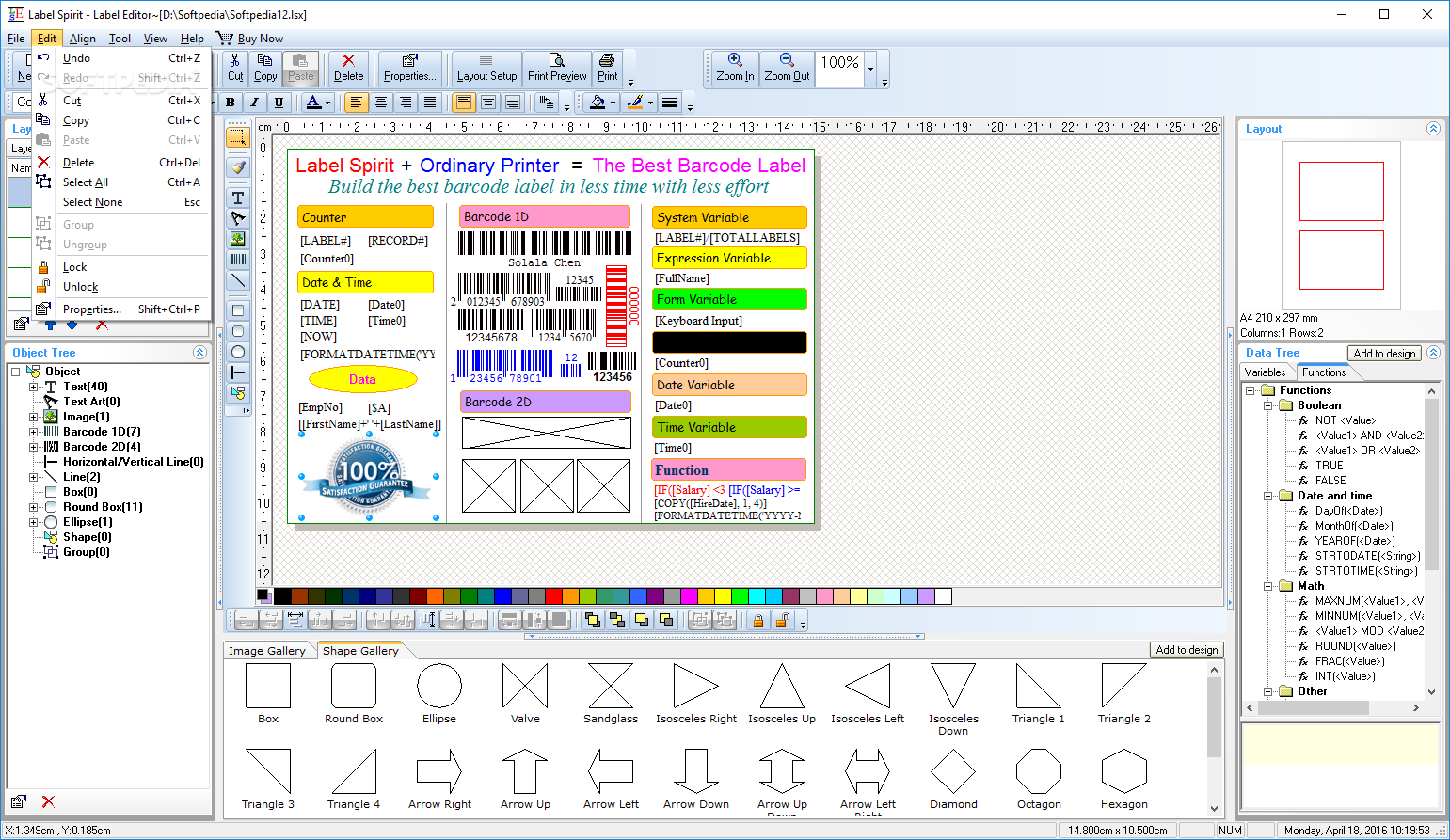Open the Align menu

pos(83,39)
